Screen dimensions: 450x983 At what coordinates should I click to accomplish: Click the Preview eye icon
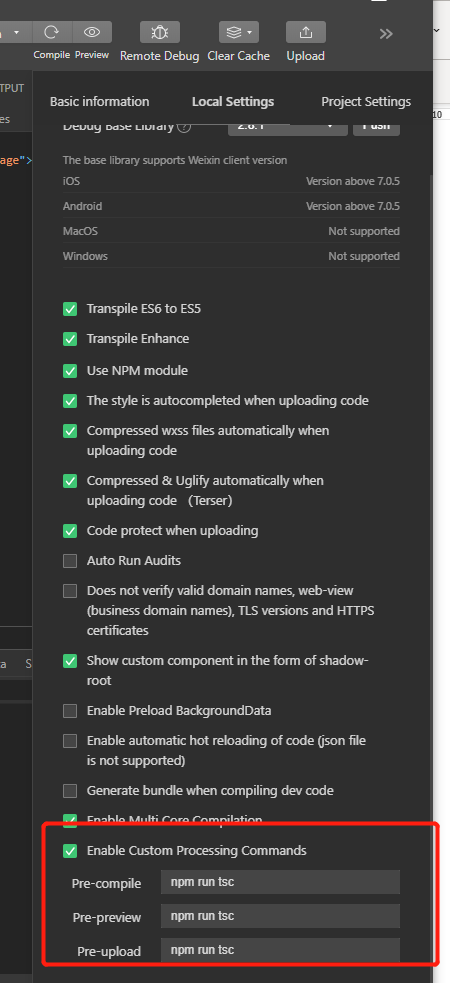click(92, 32)
